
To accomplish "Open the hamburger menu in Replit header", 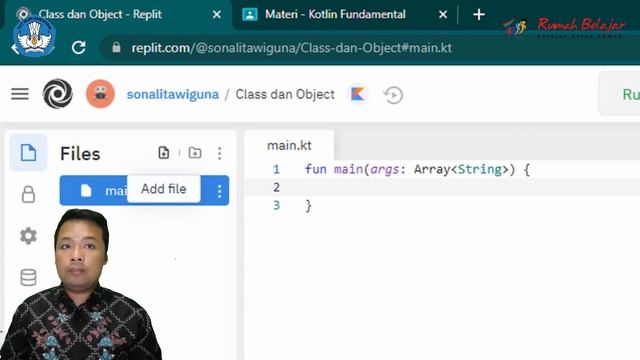I will [20, 94].
